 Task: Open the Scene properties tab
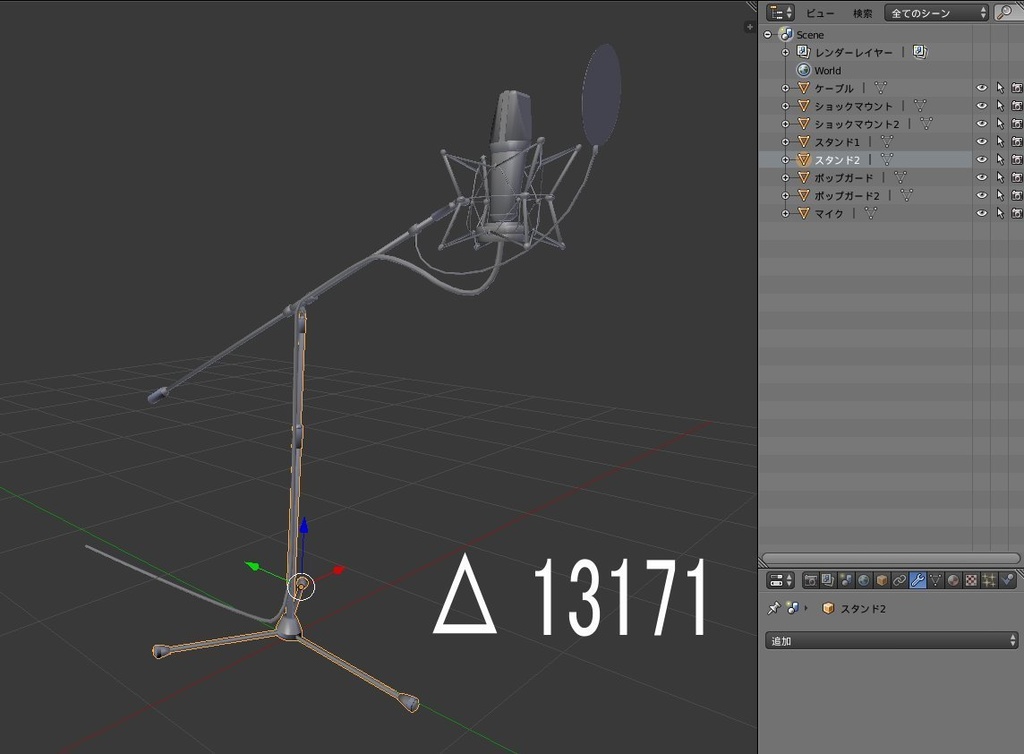tap(846, 580)
